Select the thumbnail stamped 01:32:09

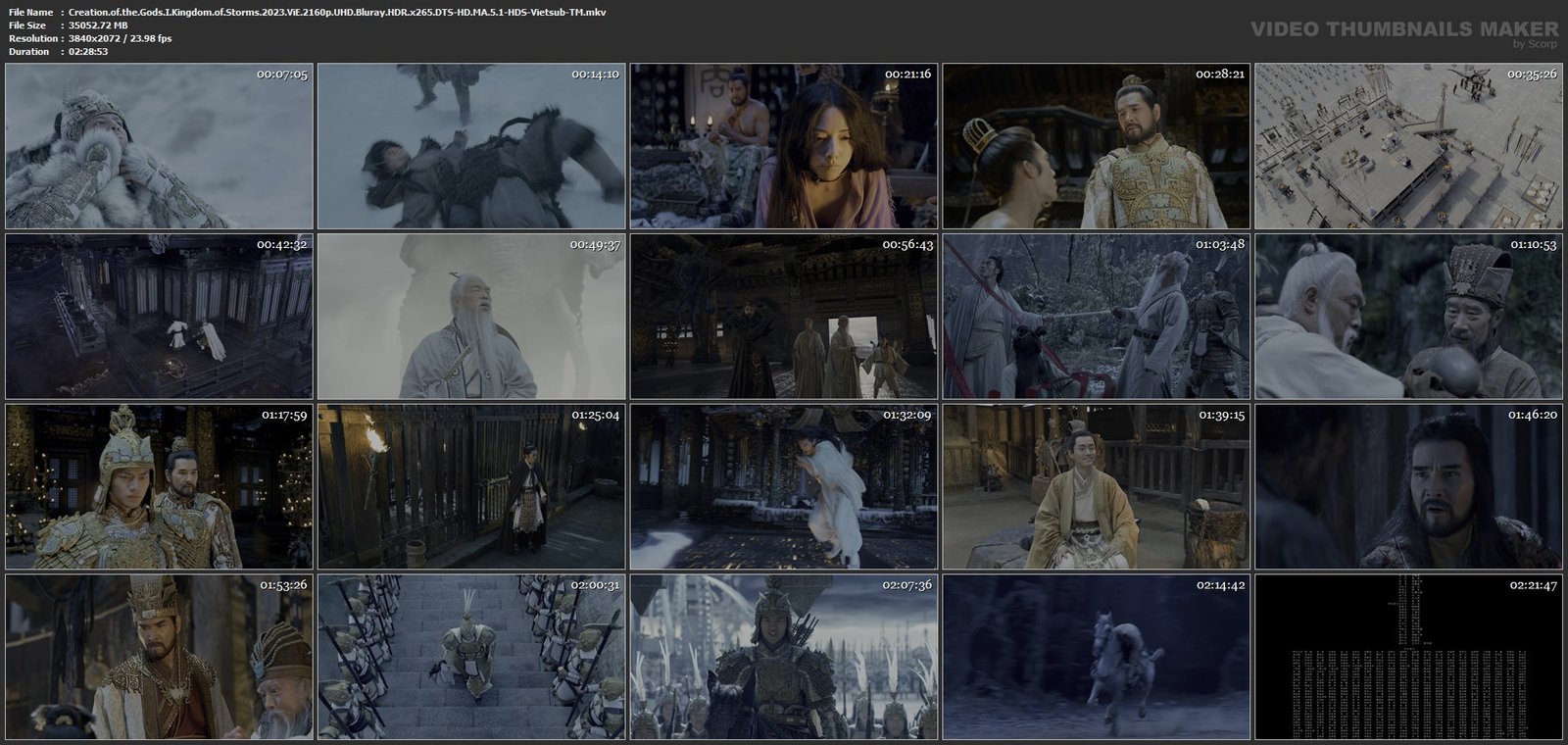pyautogui.click(x=784, y=487)
